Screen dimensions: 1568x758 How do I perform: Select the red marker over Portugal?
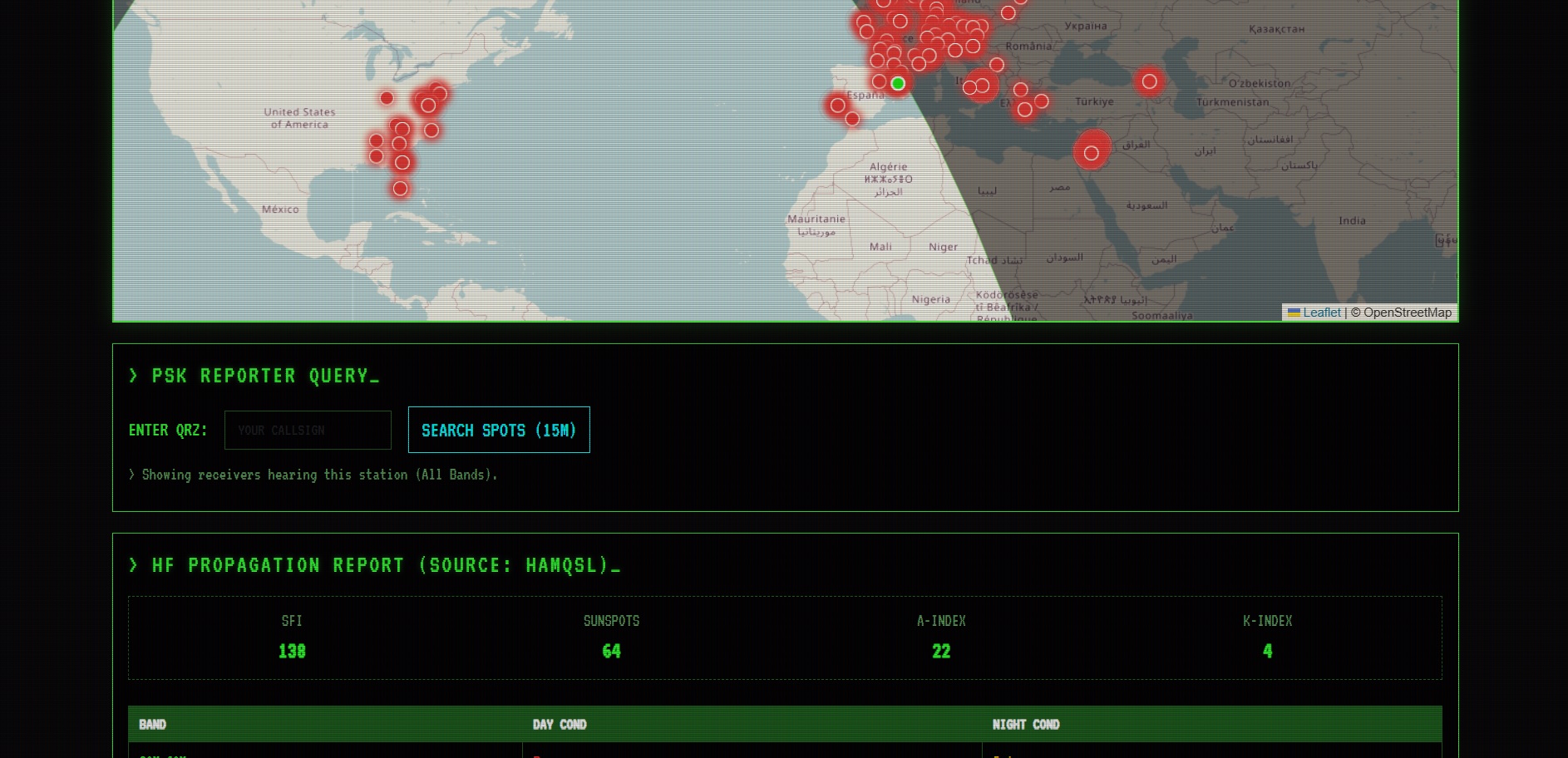pos(837,106)
